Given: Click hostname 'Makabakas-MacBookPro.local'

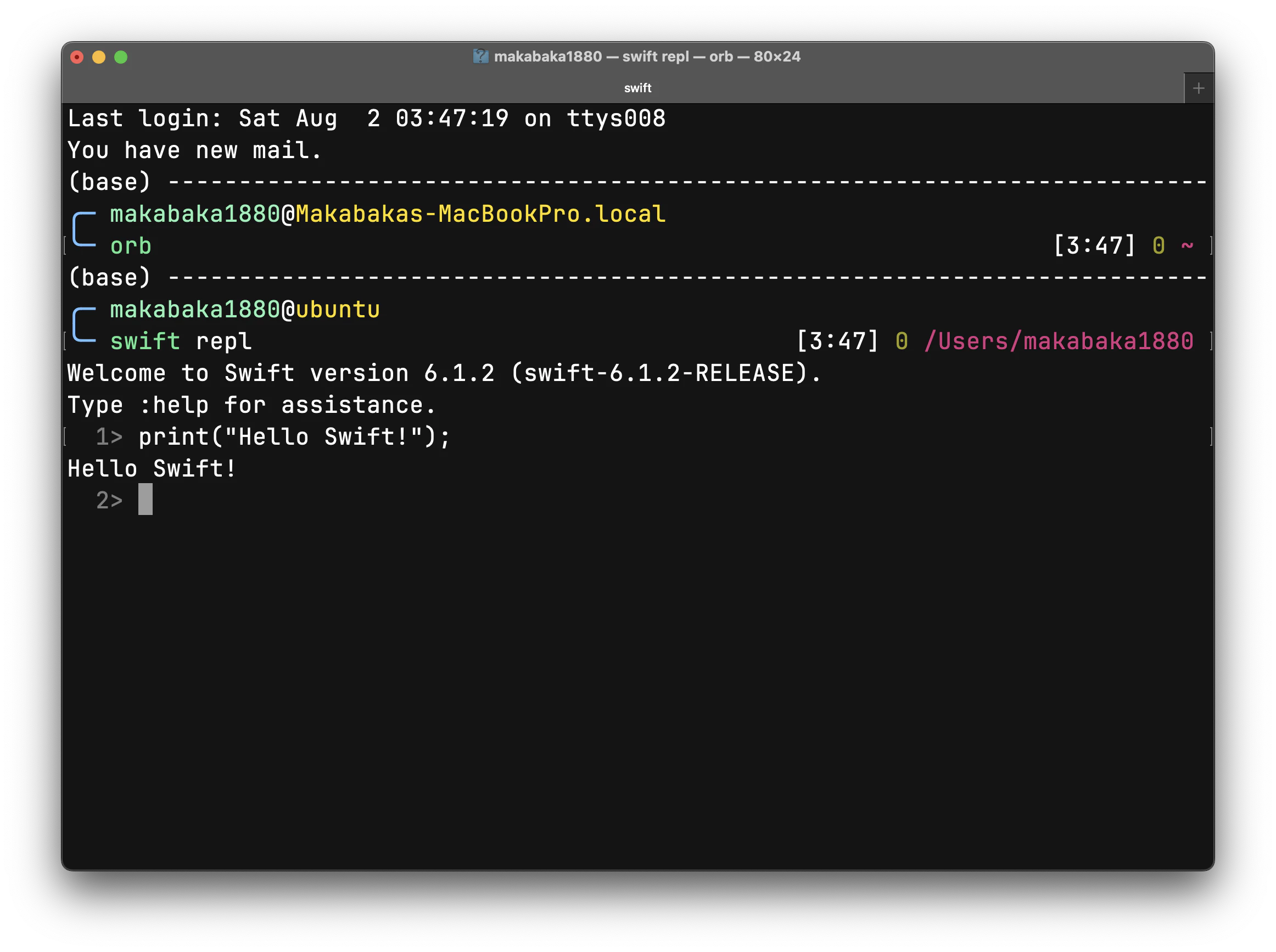Looking at the screenshot, I should point(480,214).
